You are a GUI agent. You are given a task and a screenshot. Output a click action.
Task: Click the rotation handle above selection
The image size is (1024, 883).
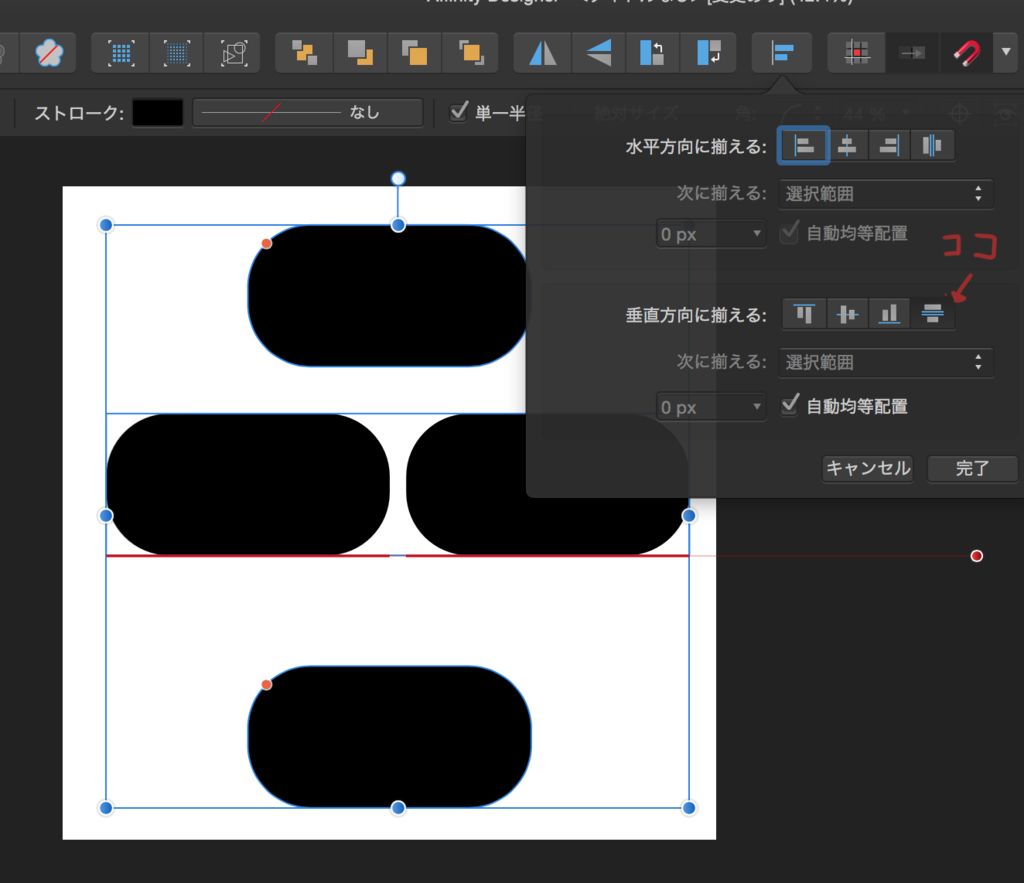(x=398, y=178)
